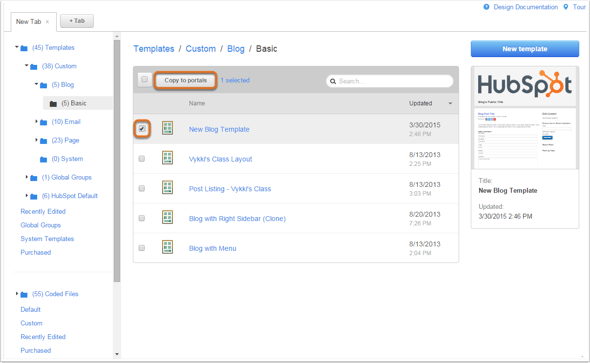The width and height of the screenshot is (590, 363).
Task: Click the template icon for Vykki's Class Layout
Action: pos(167,158)
